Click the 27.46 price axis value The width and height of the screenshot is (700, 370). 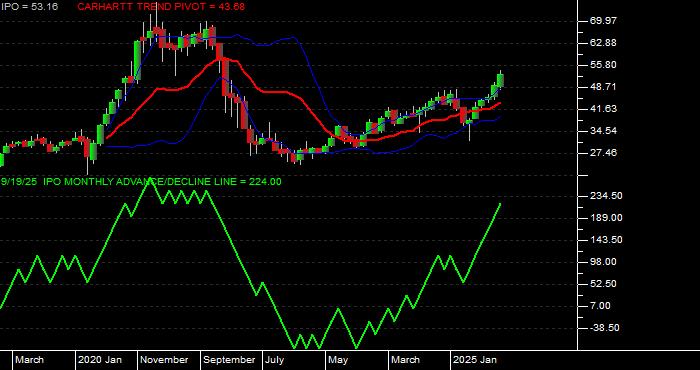point(603,153)
